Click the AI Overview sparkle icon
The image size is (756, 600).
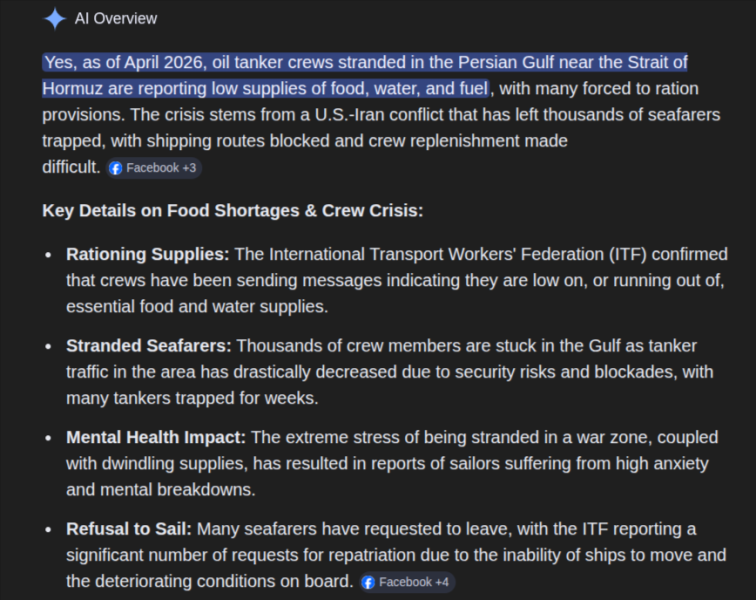pos(54,19)
